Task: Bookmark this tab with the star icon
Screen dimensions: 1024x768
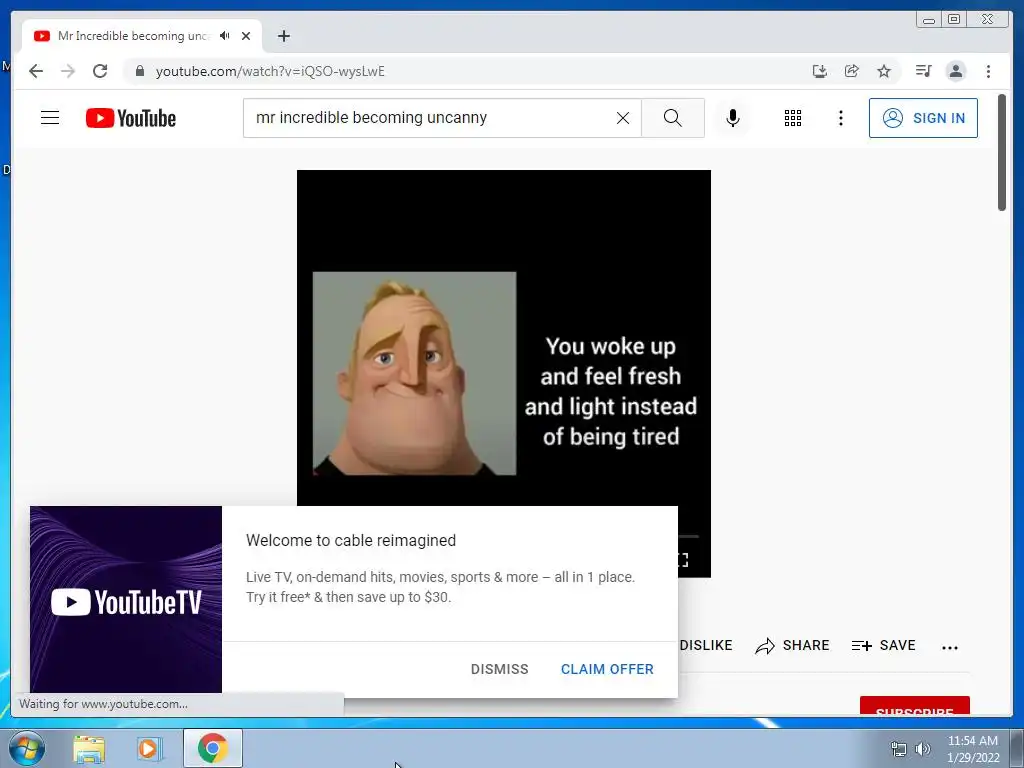Action: pyautogui.click(x=884, y=71)
